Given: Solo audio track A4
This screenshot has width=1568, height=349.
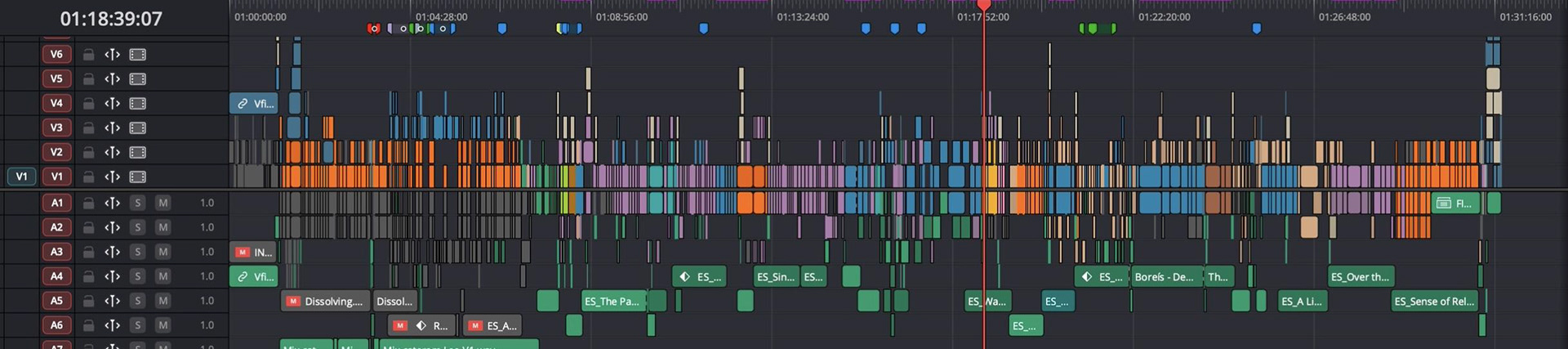Looking at the screenshot, I should (138, 276).
